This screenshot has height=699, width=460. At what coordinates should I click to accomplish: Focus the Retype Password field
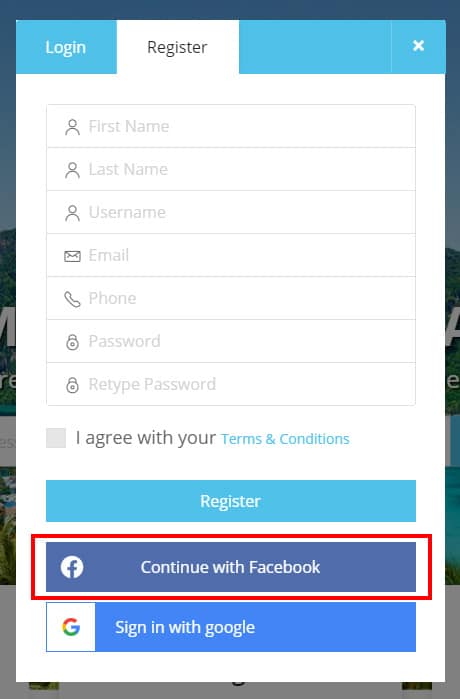[x=231, y=384]
